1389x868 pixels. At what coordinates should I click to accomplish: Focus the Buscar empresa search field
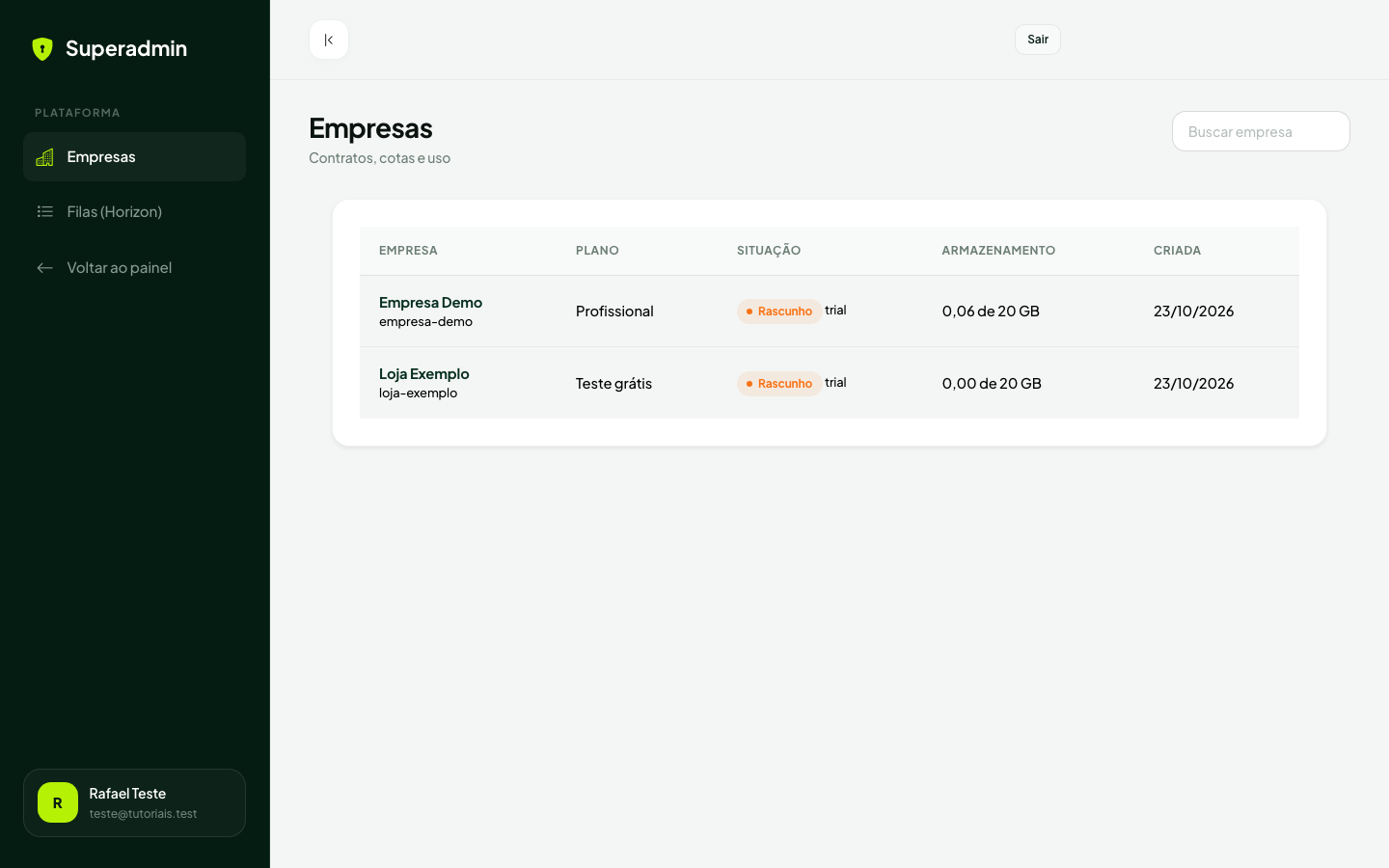pyautogui.click(x=1261, y=131)
